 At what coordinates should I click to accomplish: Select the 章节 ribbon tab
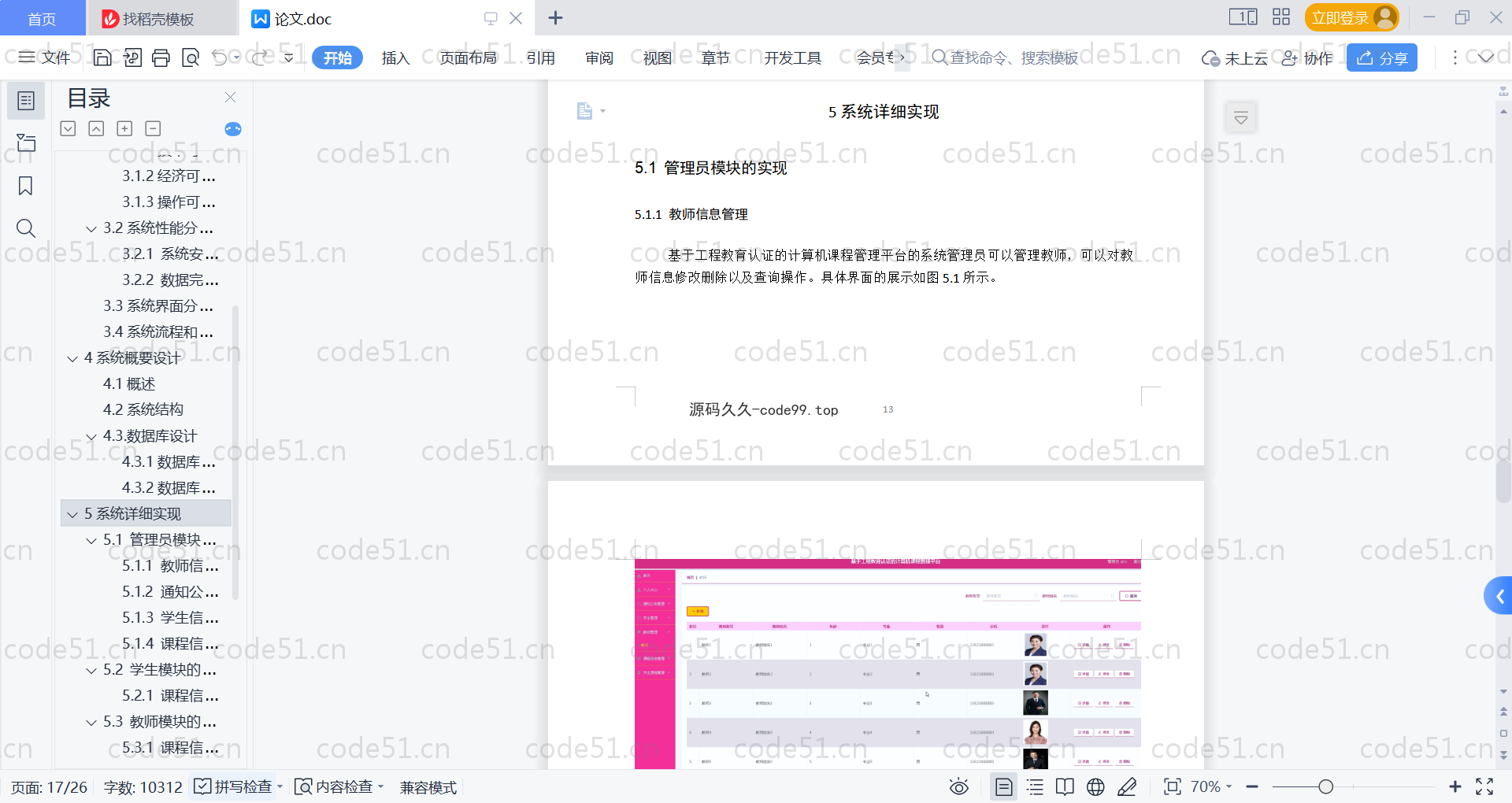click(716, 57)
